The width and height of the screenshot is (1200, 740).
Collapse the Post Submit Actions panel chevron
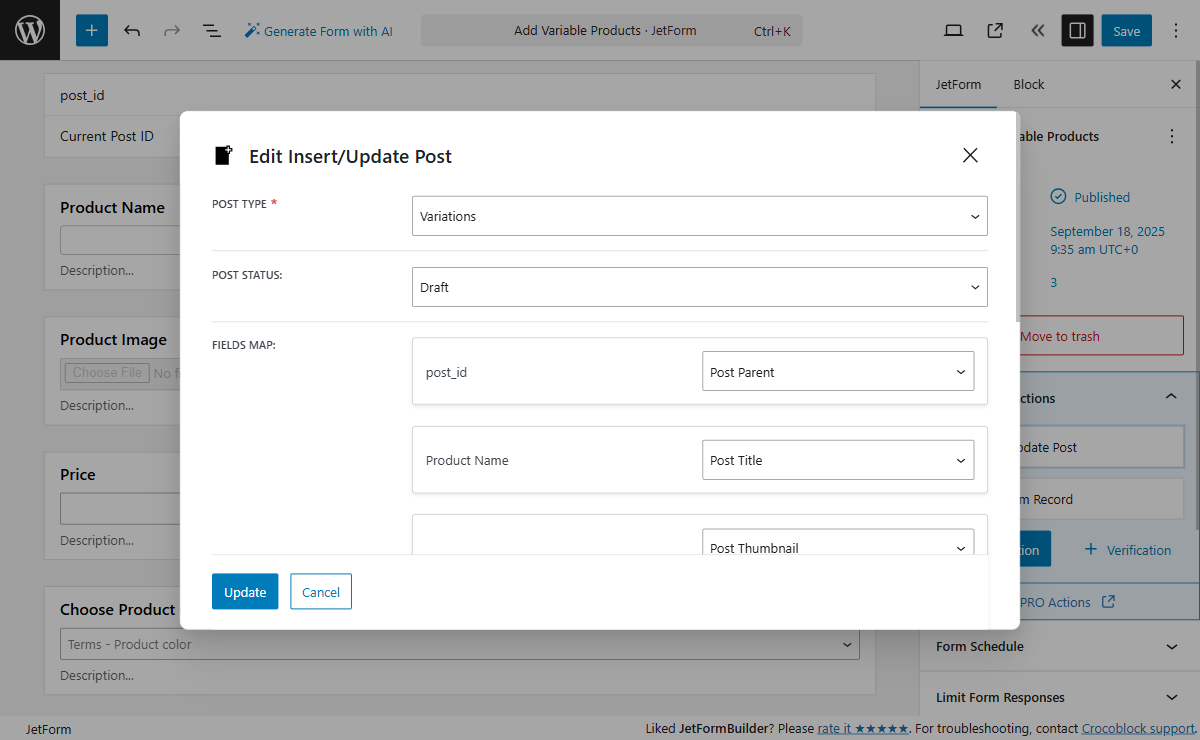1171,397
